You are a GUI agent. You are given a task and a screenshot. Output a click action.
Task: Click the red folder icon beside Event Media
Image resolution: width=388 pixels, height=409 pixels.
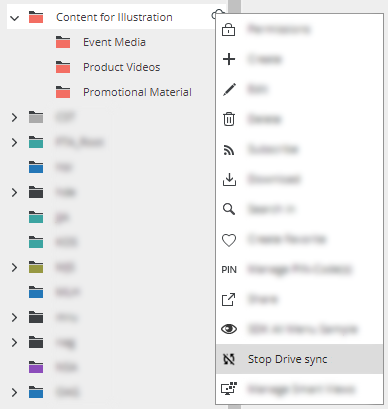[x=63, y=42]
